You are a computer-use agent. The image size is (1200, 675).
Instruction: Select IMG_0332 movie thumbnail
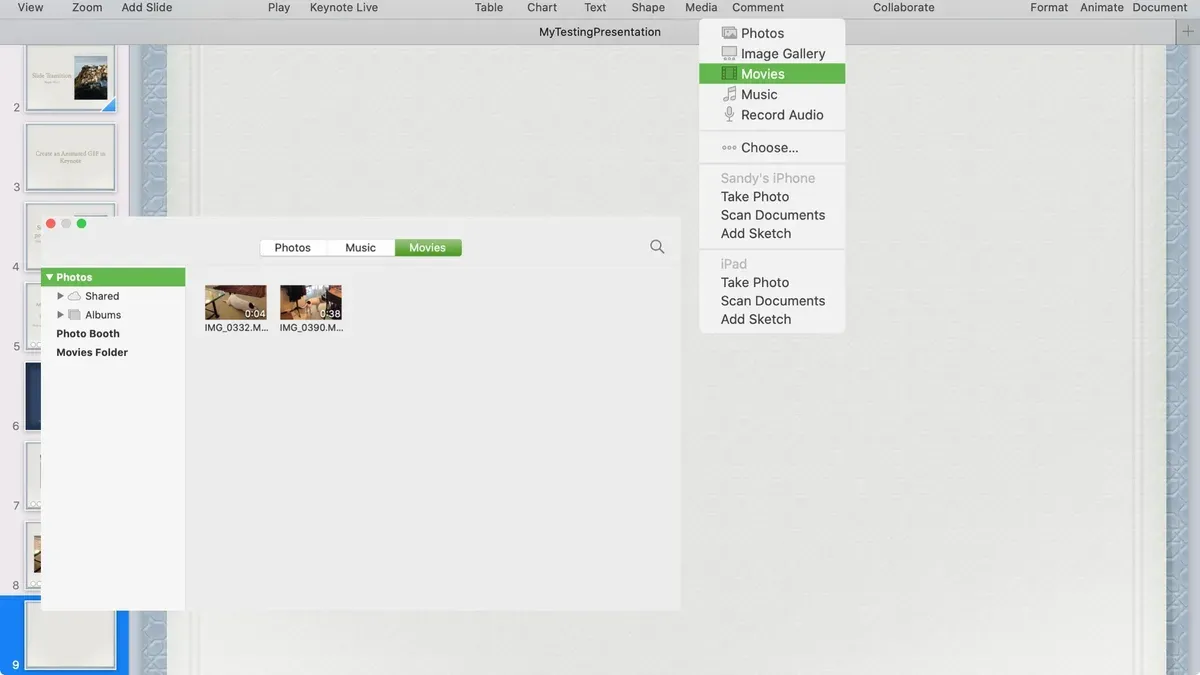[236, 303]
